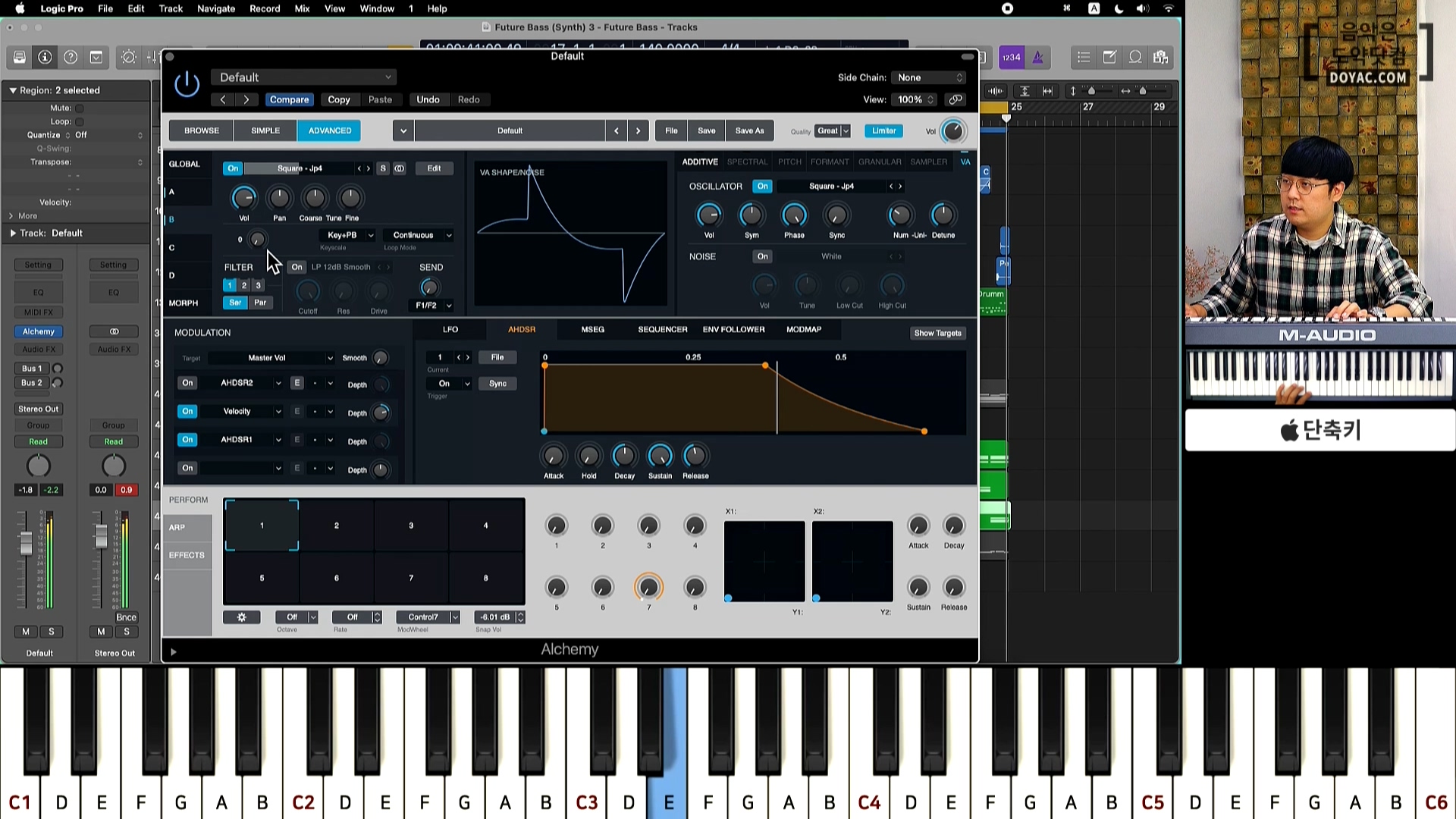Open the Loop Browser icon

click(x=1135, y=58)
